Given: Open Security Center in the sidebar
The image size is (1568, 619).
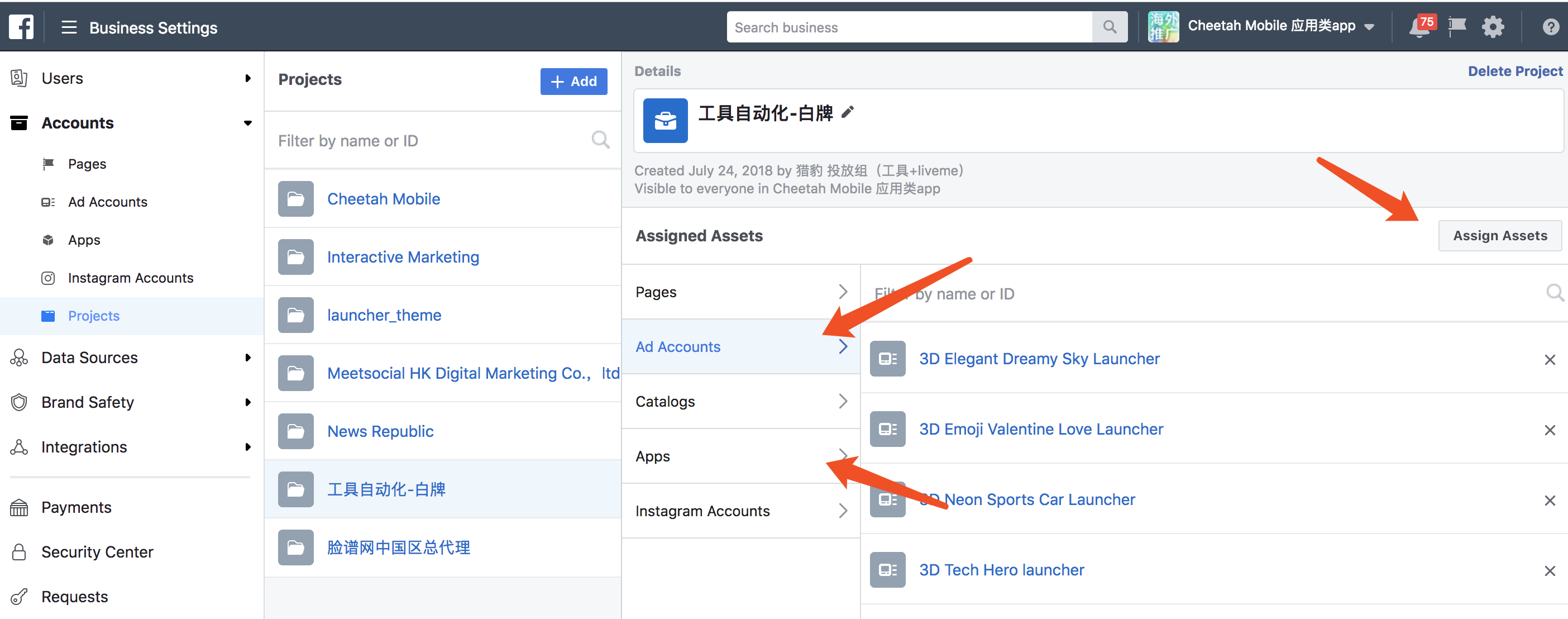Looking at the screenshot, I should pos(97,551).
